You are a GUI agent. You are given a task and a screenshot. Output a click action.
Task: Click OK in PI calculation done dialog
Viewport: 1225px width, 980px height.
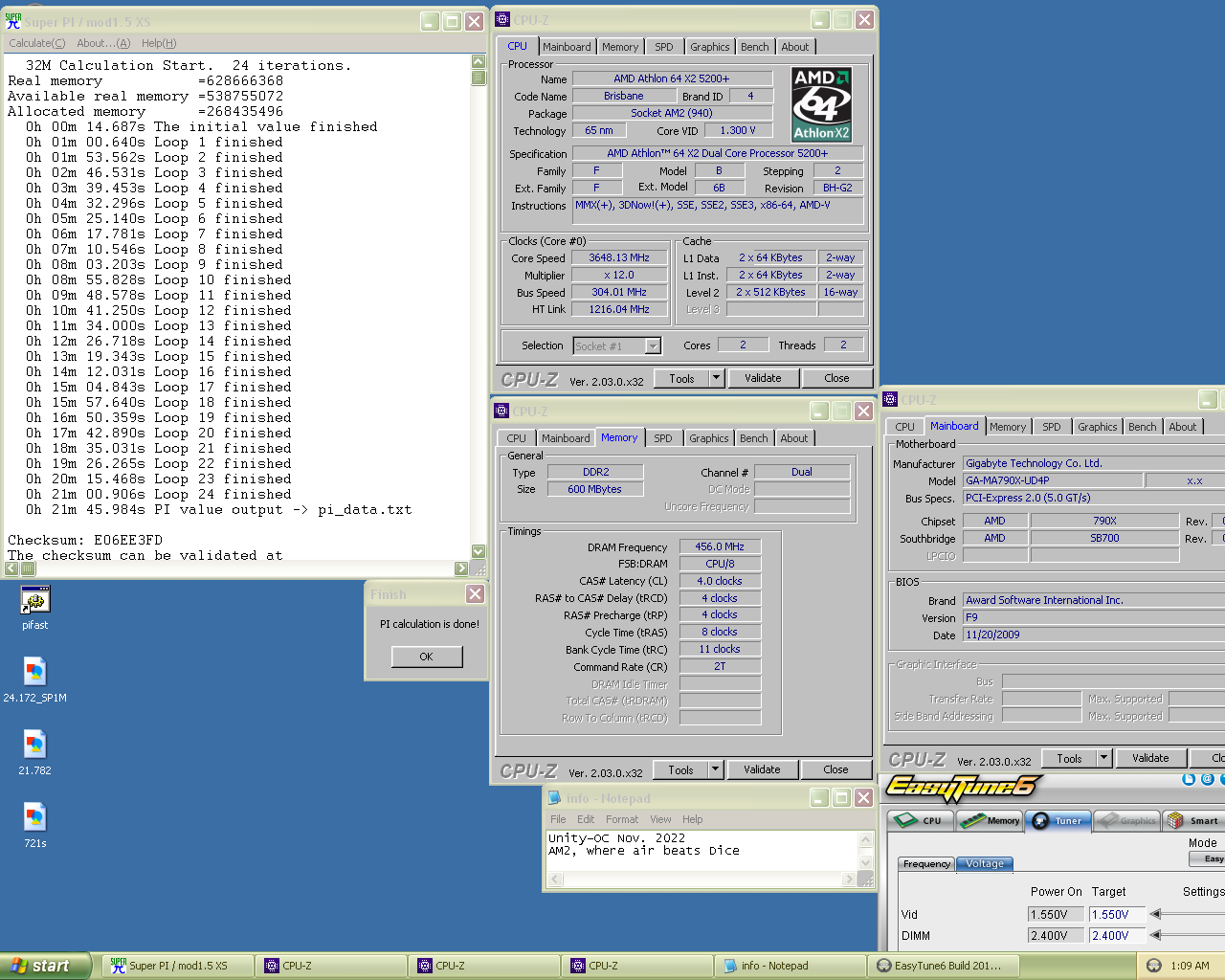pyautogui.click(x=427, y=657)
